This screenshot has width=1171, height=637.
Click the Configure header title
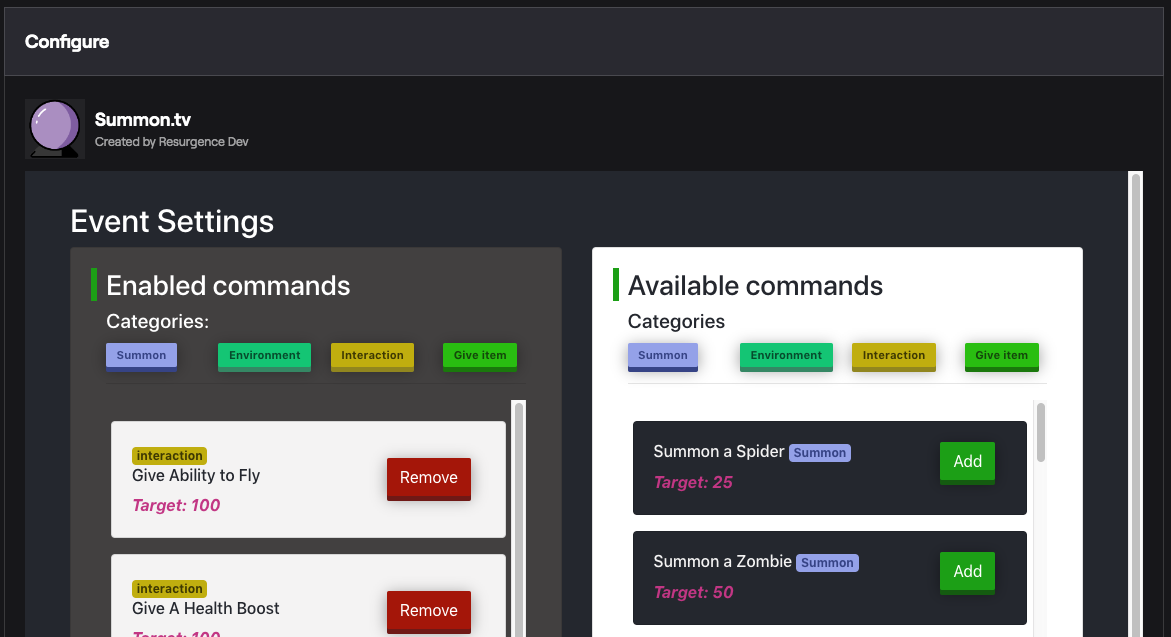pos(67,42)
